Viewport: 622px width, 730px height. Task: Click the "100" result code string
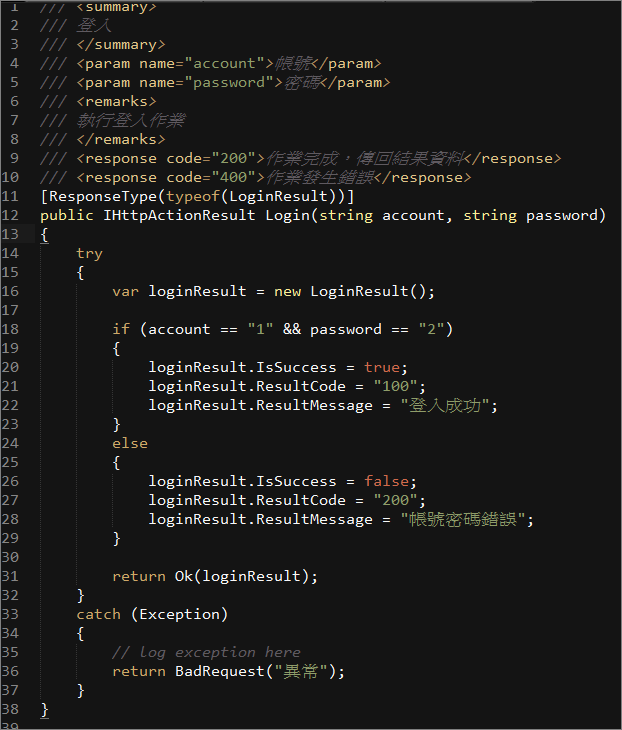(395, 386)
